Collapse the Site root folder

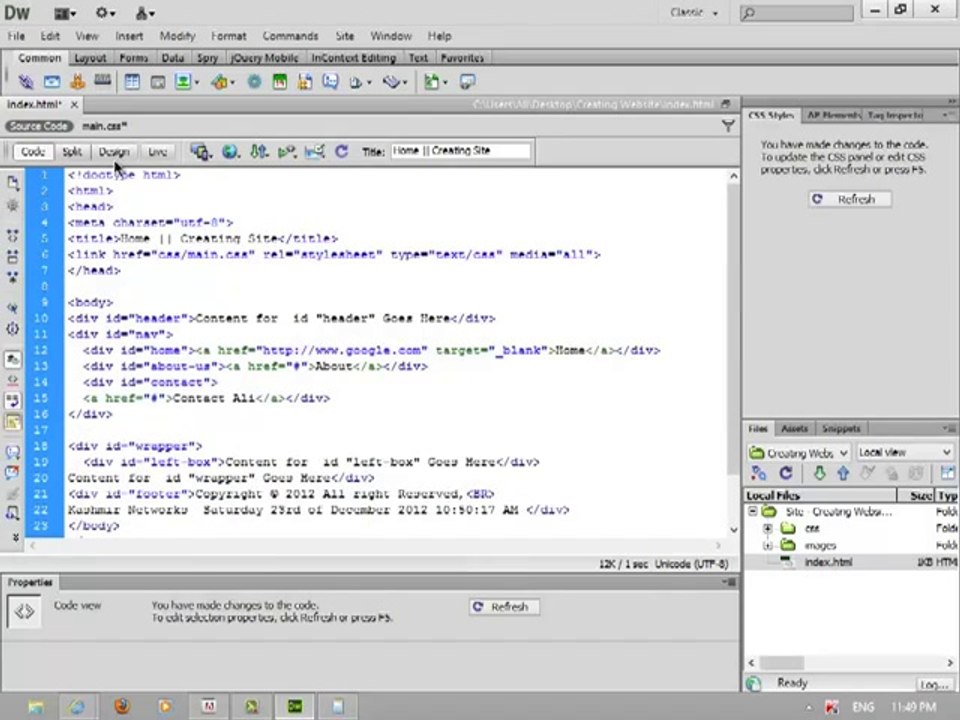coord(752,511)
